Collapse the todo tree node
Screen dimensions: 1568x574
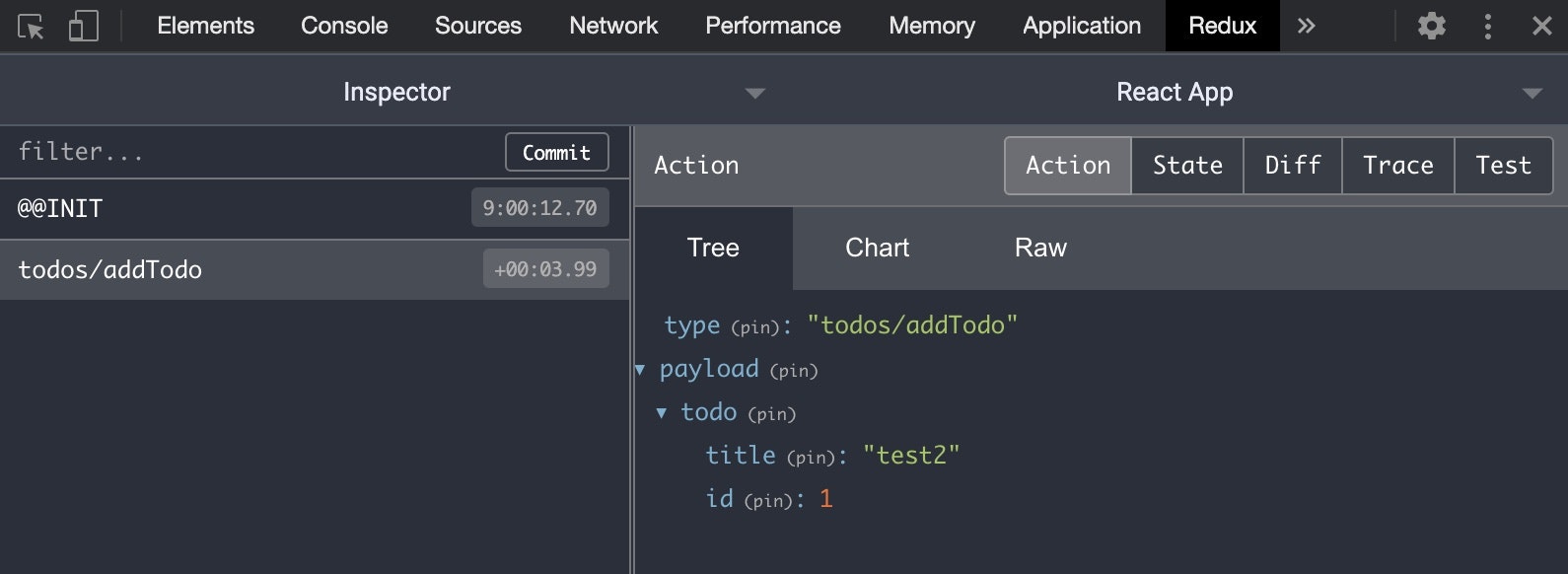pos(662,413)
